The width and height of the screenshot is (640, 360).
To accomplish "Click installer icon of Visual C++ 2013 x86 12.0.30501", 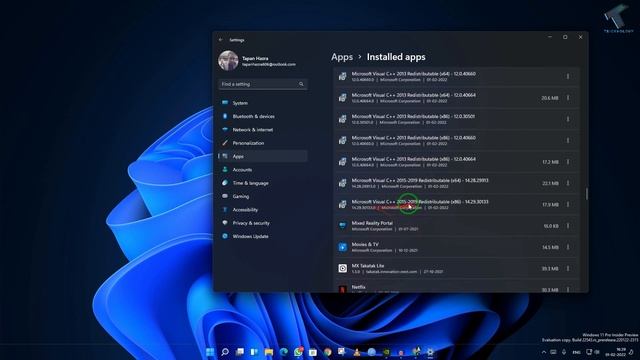I will point(342,119).
